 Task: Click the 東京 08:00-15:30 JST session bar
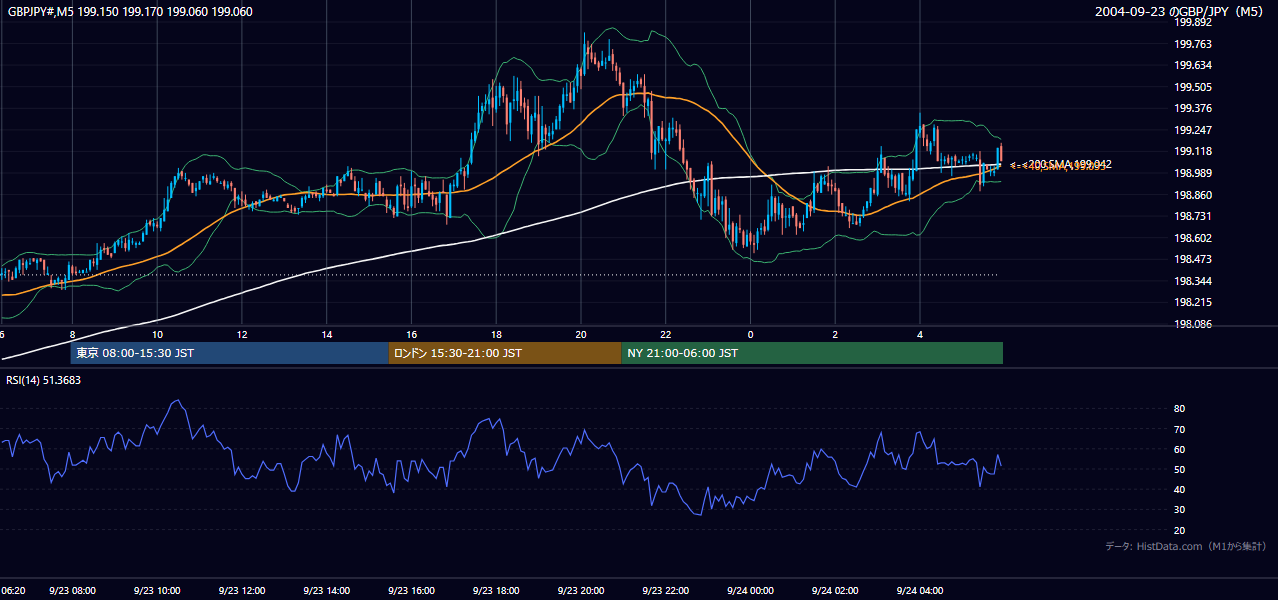tap(229, 353)
